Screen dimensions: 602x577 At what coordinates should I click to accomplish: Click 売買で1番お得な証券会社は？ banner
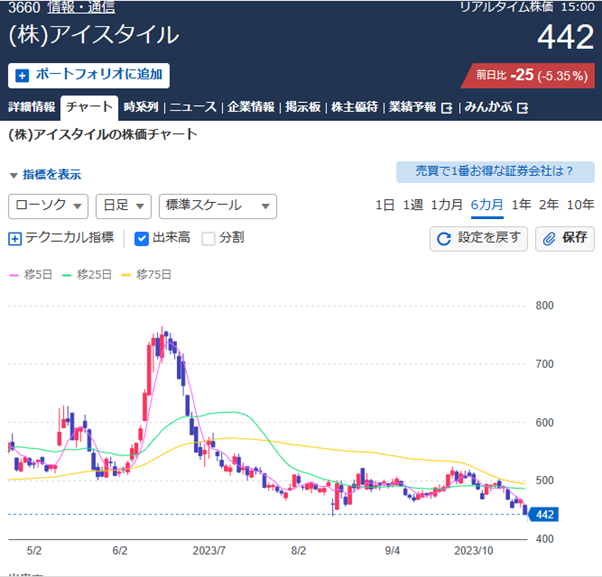point(495,172)
